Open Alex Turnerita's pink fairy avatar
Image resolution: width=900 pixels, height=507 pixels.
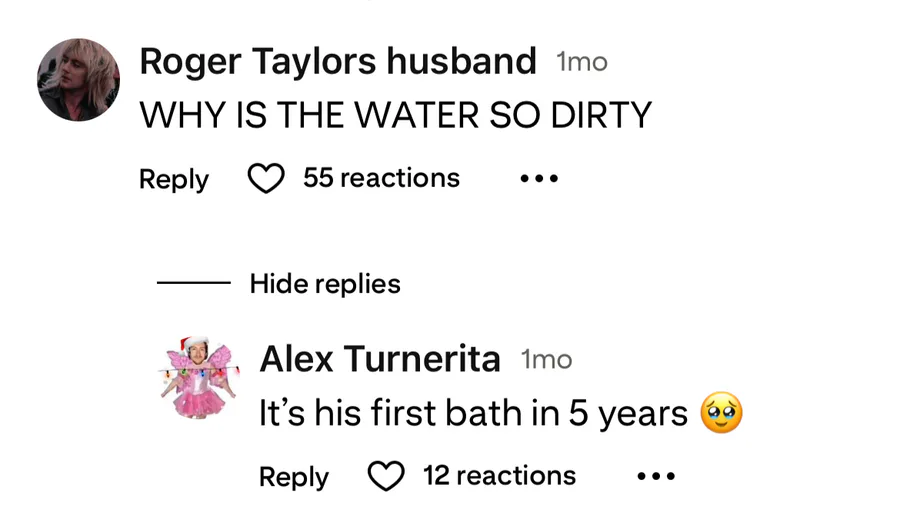click(196, 377)
